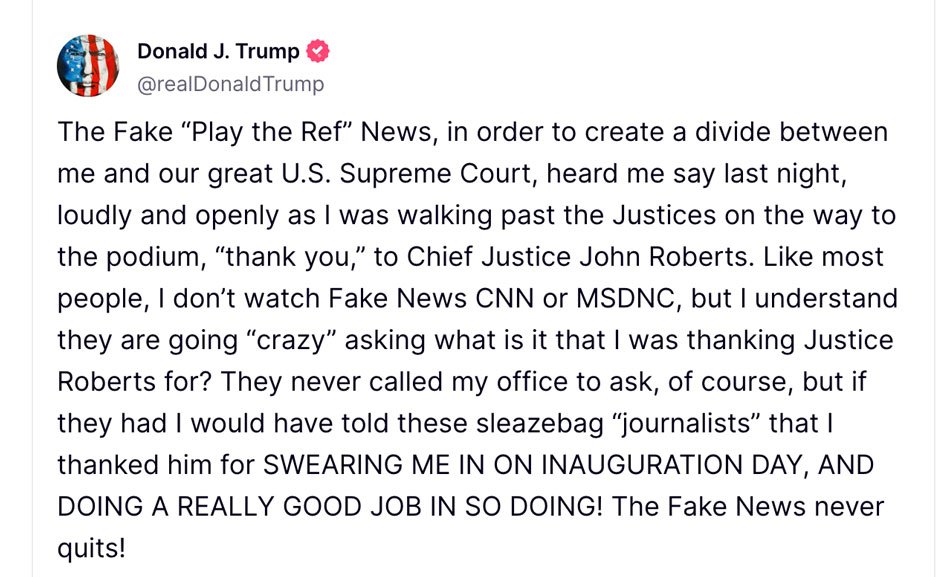Click the final word "quits!" of post
Viewport: 950px width, 577px height.
[91, 549]
